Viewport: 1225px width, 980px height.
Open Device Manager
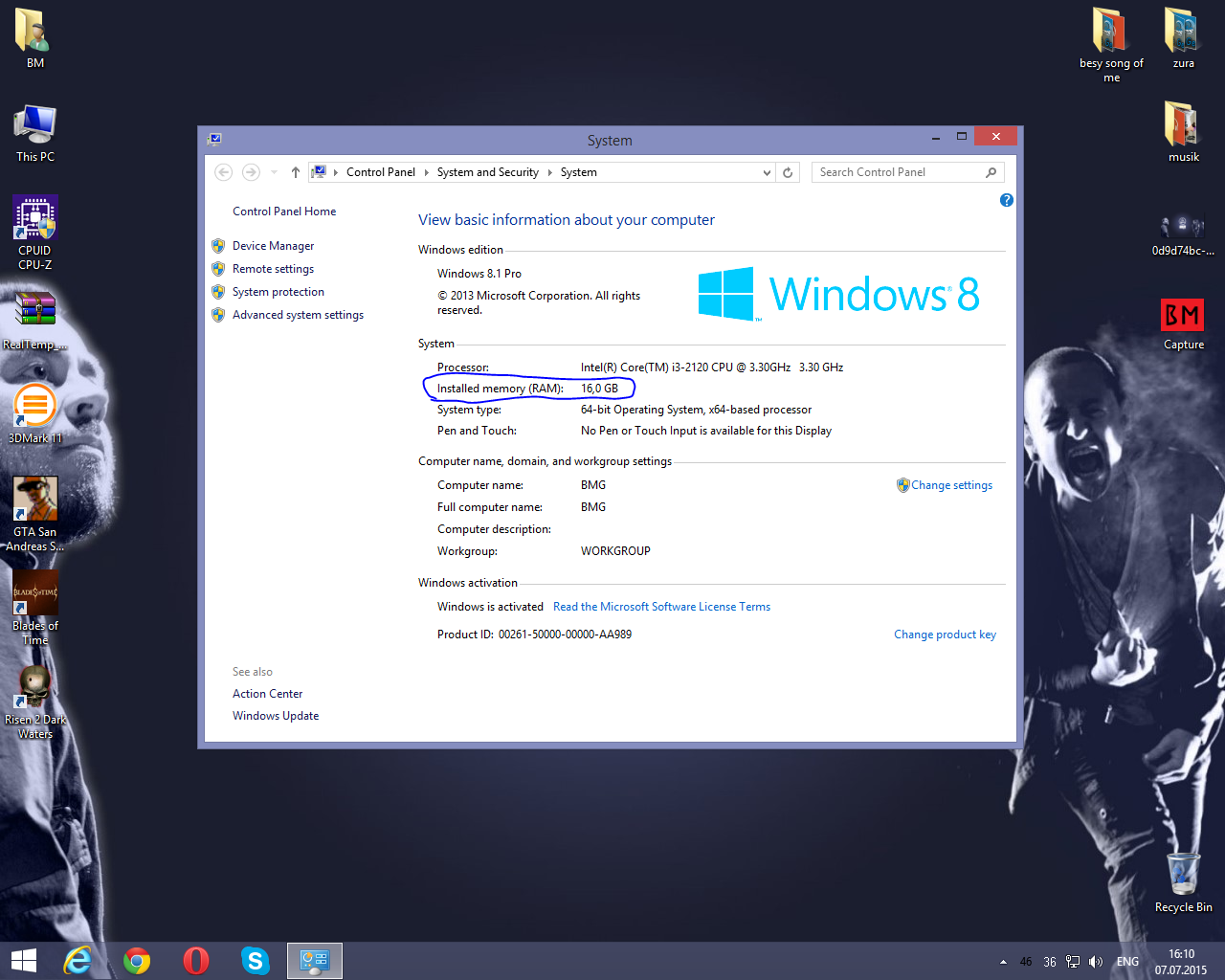(273, 246)
